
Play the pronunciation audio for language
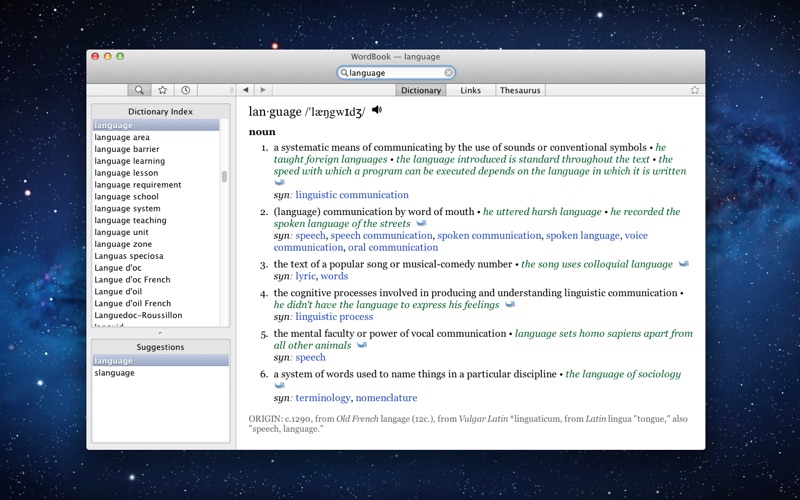pos(376,110)
